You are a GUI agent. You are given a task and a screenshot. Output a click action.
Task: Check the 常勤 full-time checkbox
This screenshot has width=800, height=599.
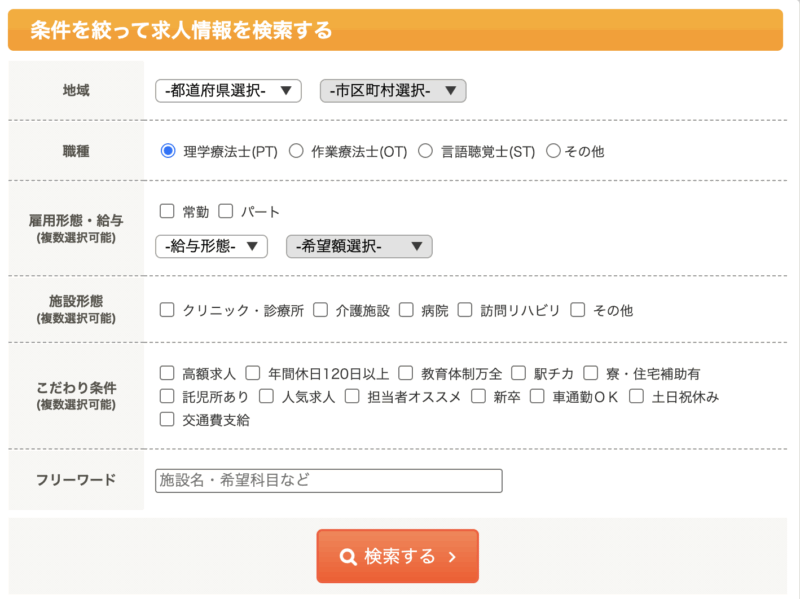[167, 211]
